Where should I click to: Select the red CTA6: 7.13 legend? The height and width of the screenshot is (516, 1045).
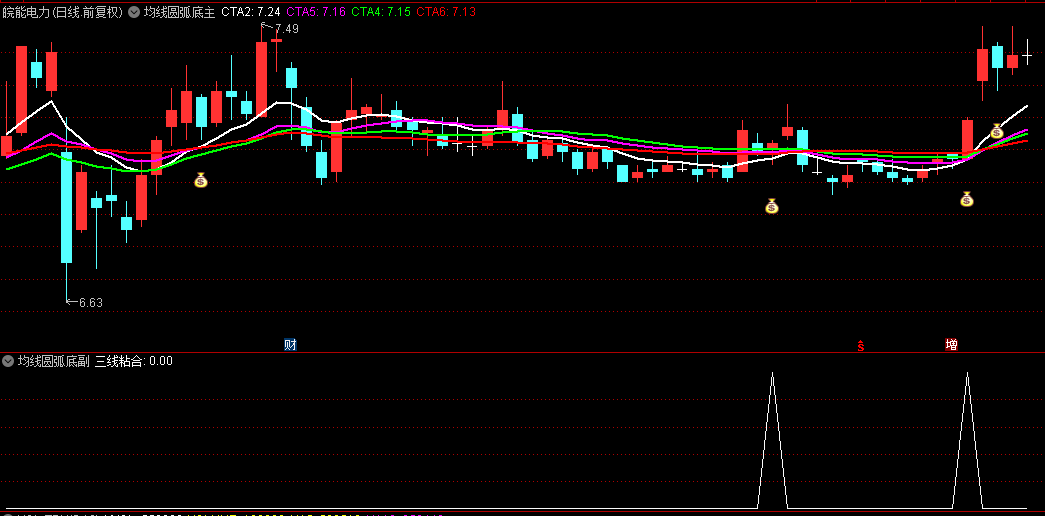pos(445,11)
